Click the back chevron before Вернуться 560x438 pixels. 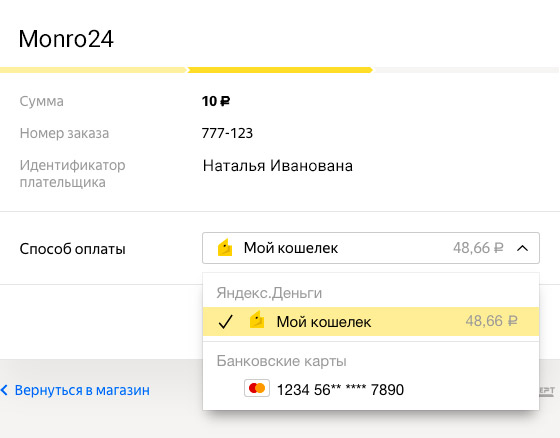pos(4,390)
